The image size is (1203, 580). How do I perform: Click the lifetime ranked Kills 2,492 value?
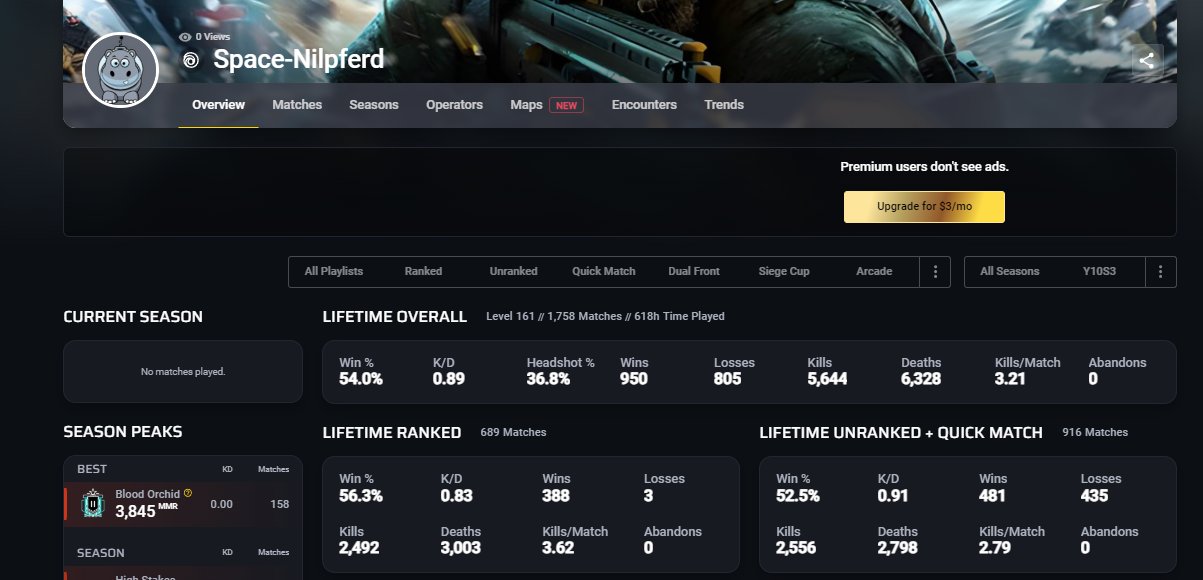pos(360,548)
